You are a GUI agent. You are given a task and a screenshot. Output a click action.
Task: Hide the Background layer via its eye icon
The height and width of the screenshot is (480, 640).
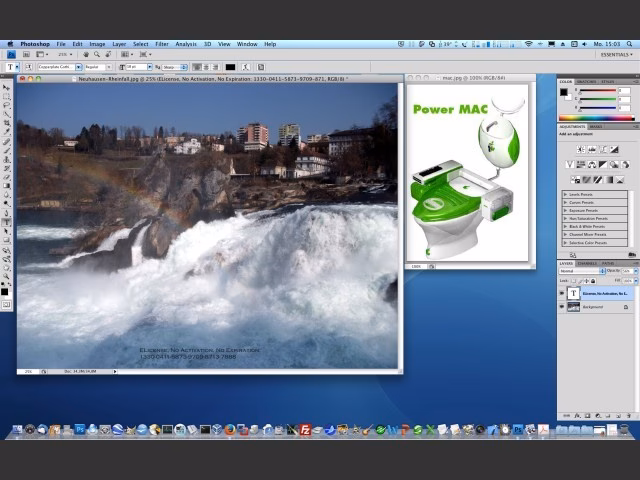(562, 307)
